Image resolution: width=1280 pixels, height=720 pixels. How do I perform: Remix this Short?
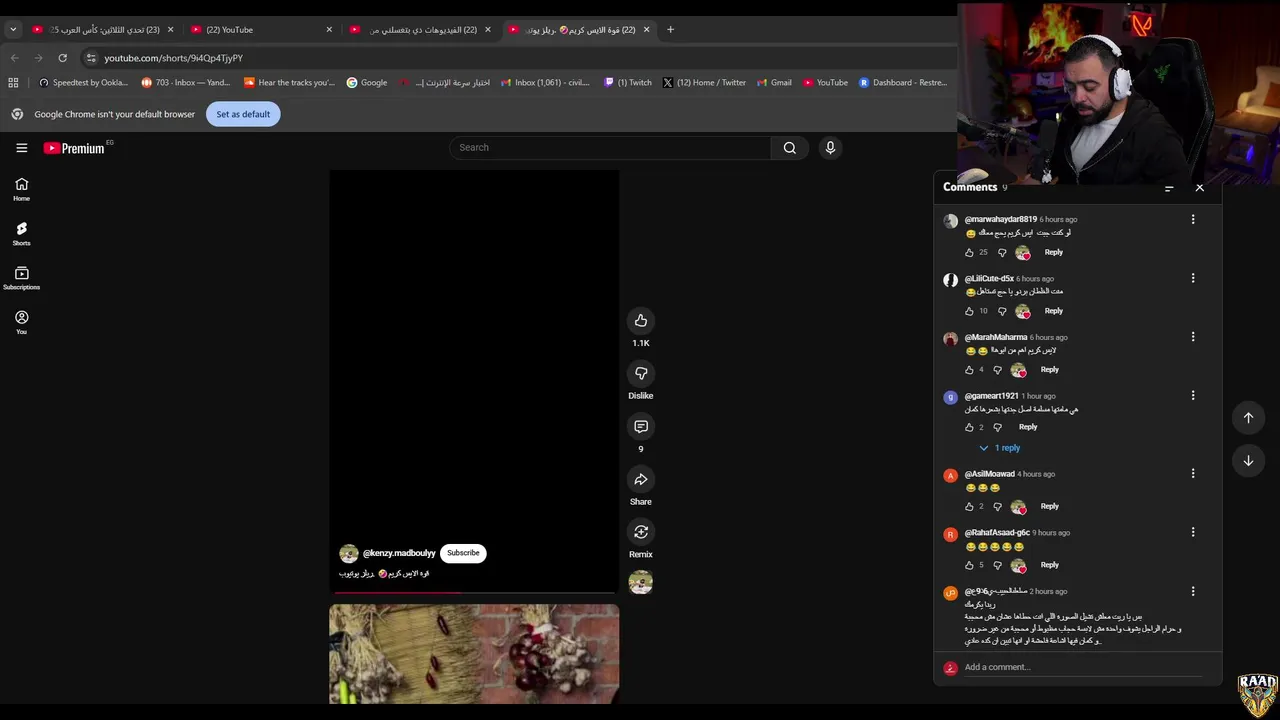tap(641, 532)
